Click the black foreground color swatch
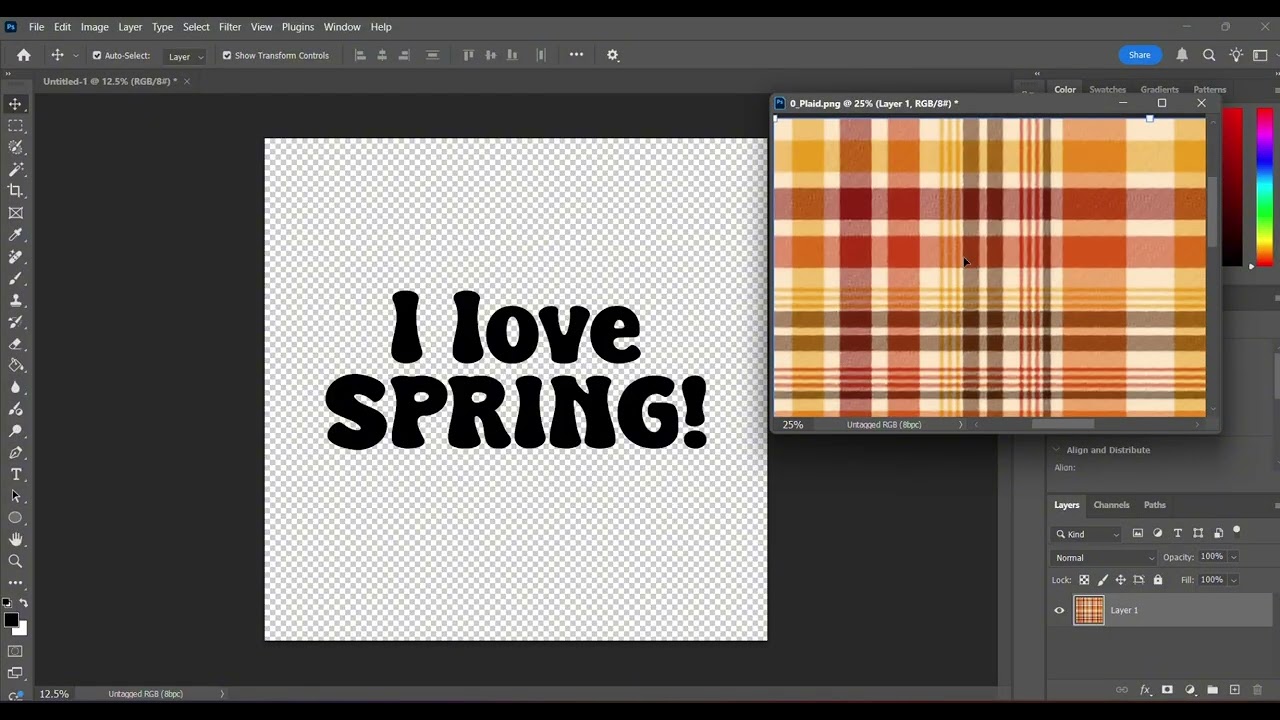 coord(11,620)
